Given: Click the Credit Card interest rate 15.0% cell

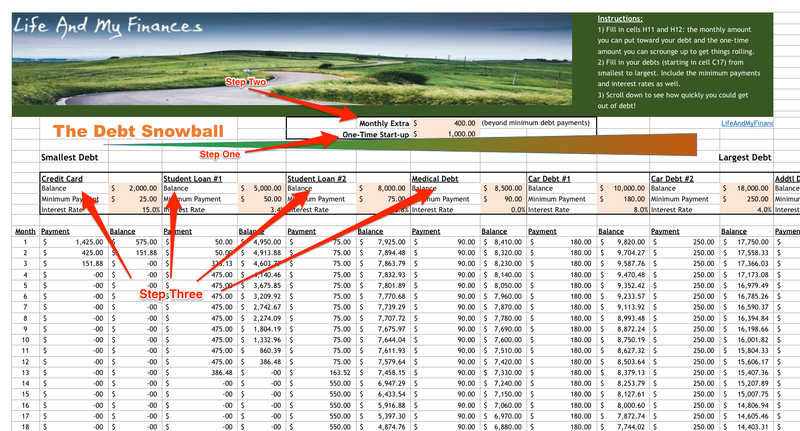Looking at the screenshot, I should point(134,210).
